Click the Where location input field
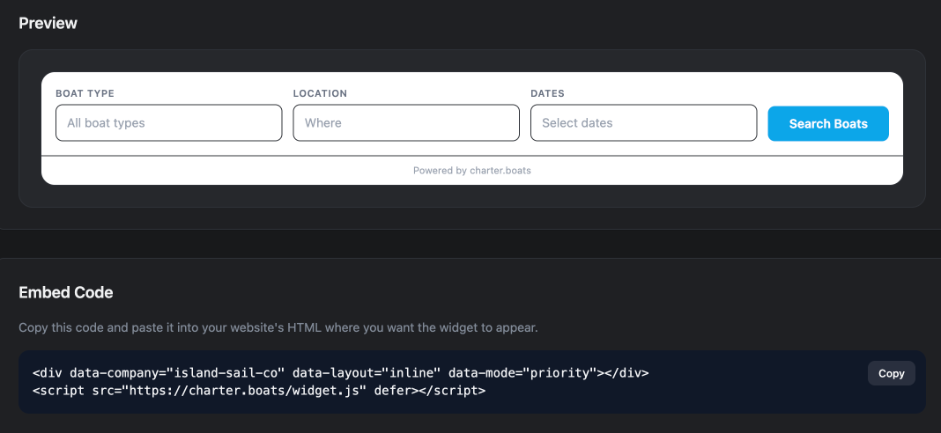 tap(406, 123)
